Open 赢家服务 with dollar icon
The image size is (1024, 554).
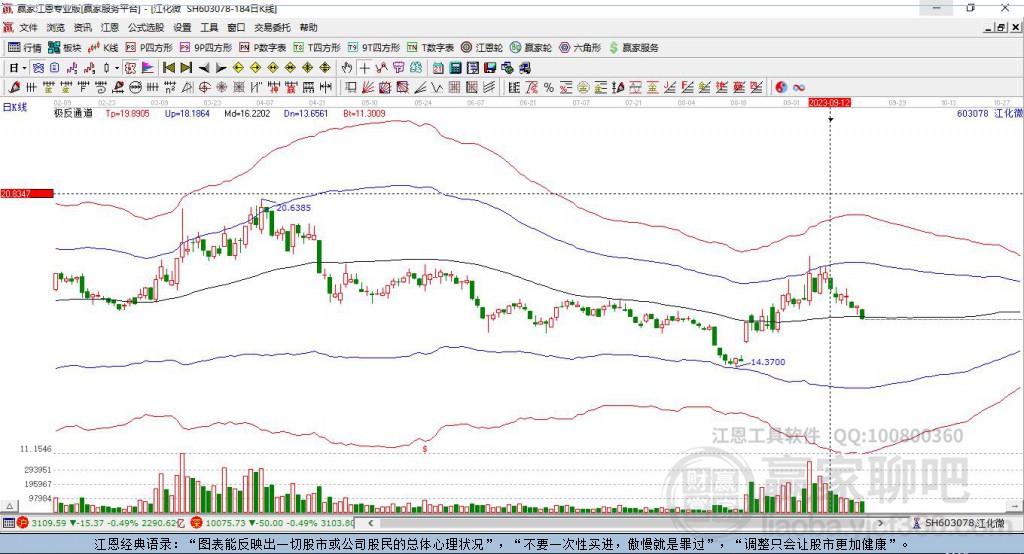[633, 48]
